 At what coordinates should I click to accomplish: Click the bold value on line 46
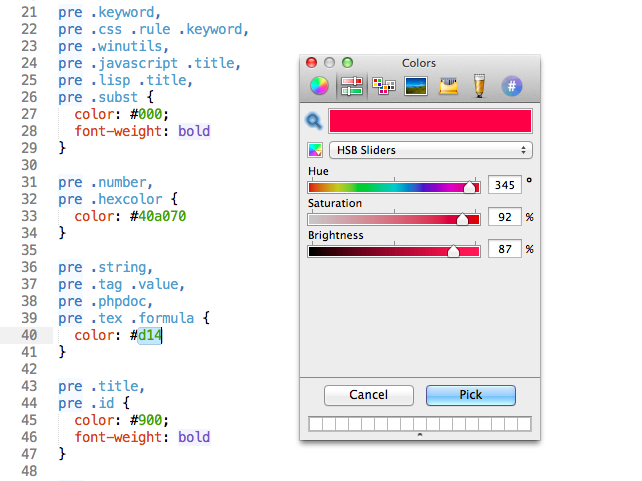pos(194,437)
